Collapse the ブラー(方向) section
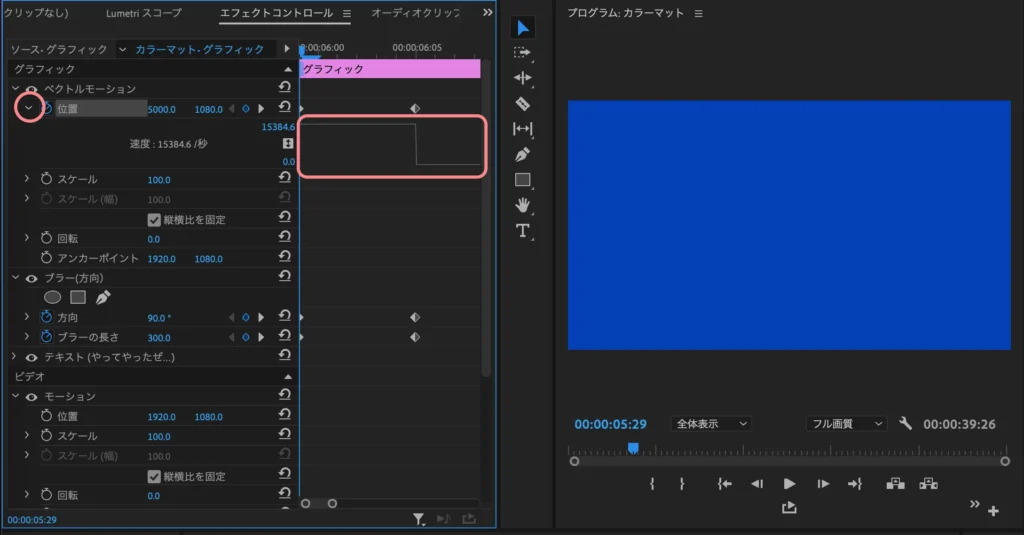1024x535 pixels. 15,278
